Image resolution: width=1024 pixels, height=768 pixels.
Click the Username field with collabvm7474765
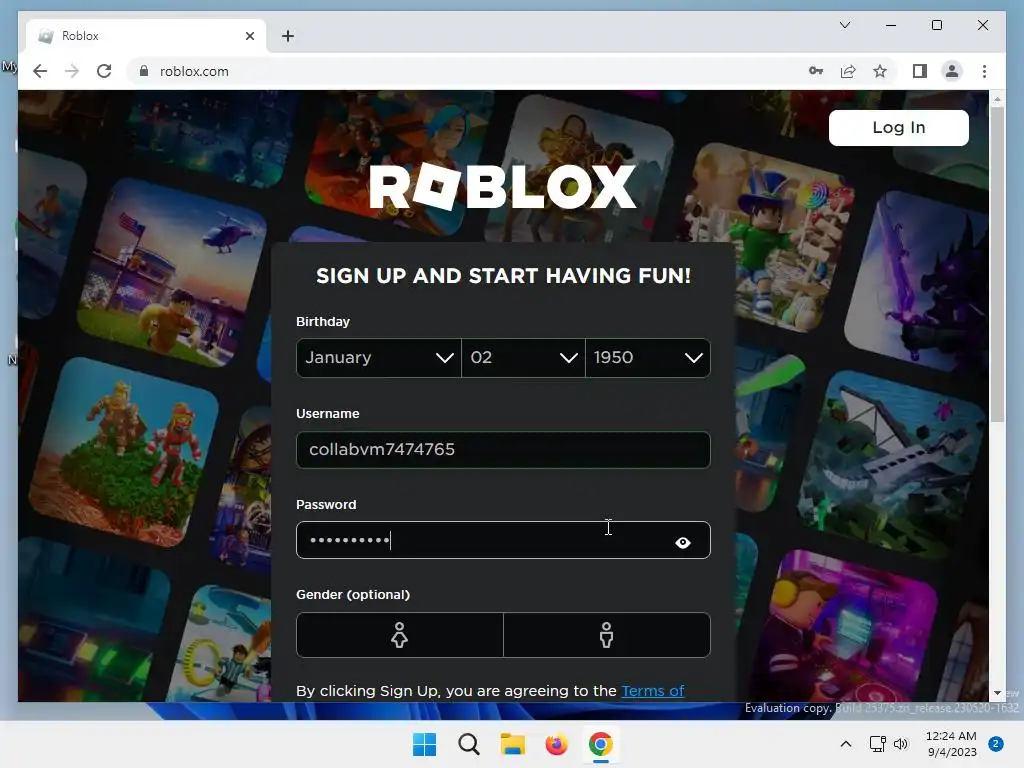pyautogui.click(x=503, y=449)
